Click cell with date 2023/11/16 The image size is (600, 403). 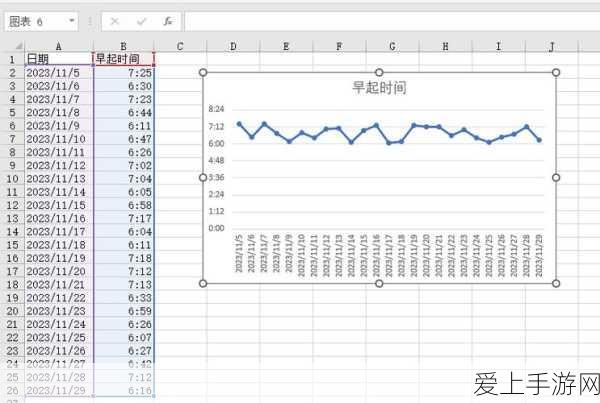pos(59,218)
